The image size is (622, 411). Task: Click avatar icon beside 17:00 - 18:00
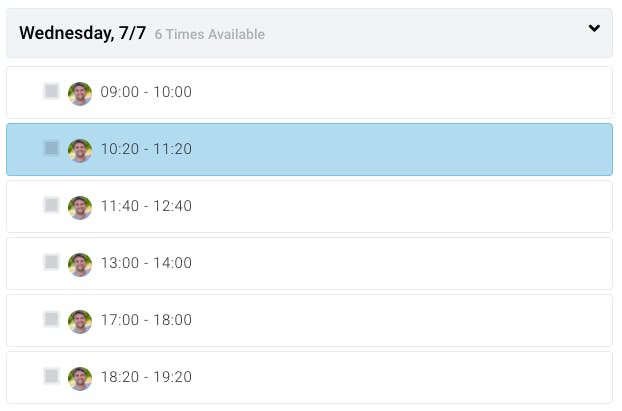tap(80, 322)
